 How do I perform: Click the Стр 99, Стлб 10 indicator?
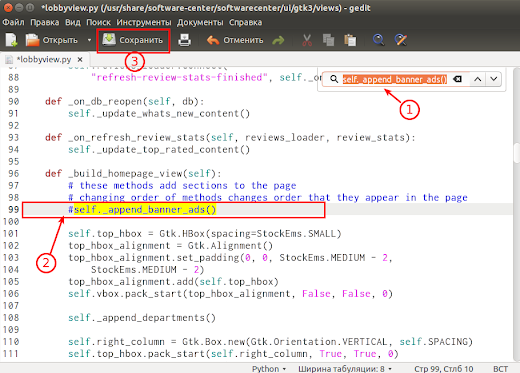coord(444,369)
